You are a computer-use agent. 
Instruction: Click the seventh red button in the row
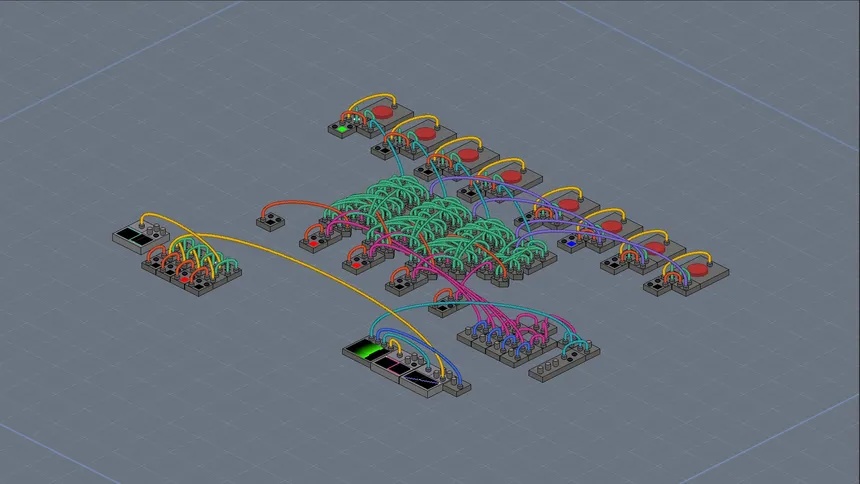(x=654, y=248)
